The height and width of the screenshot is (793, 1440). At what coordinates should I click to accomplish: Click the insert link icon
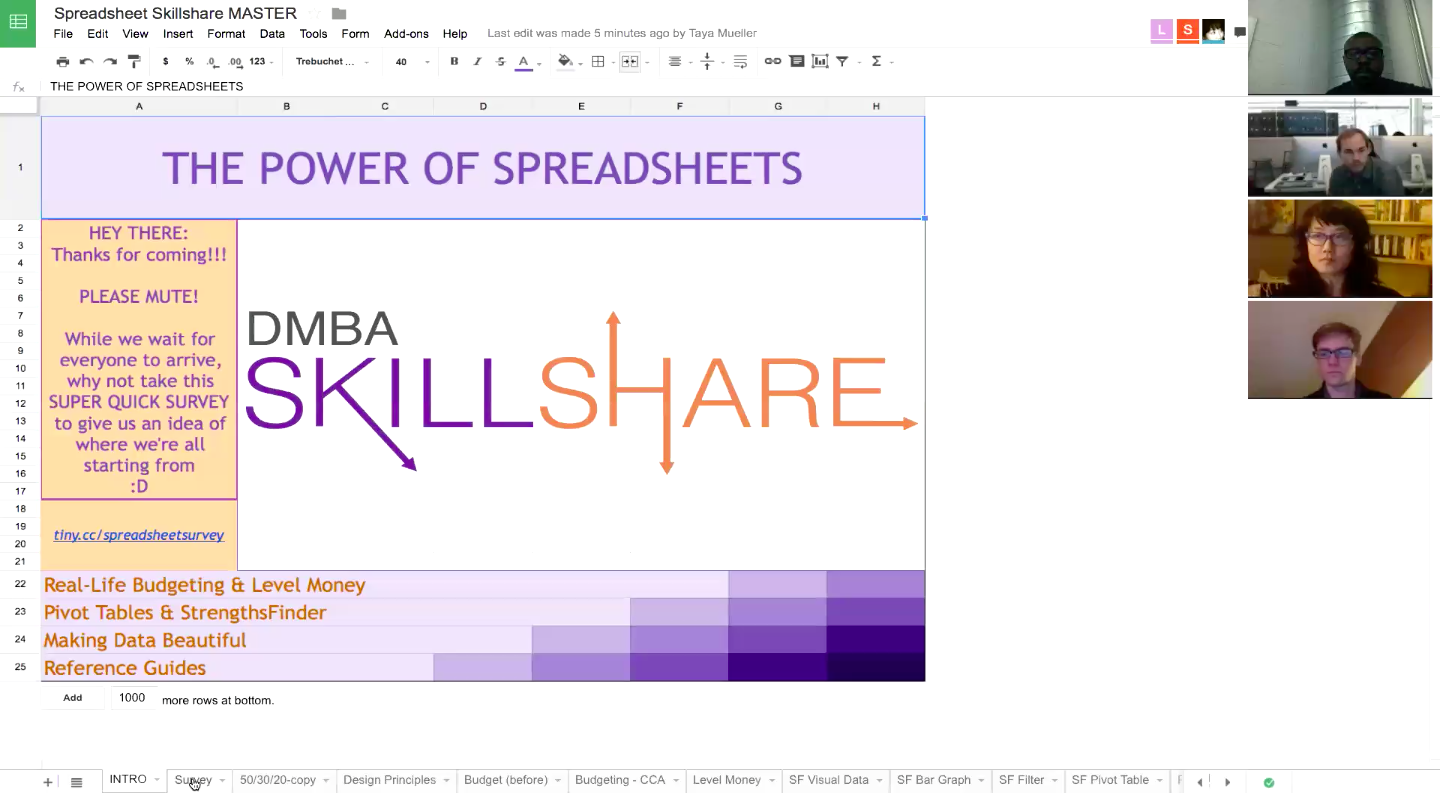[773, 62]
